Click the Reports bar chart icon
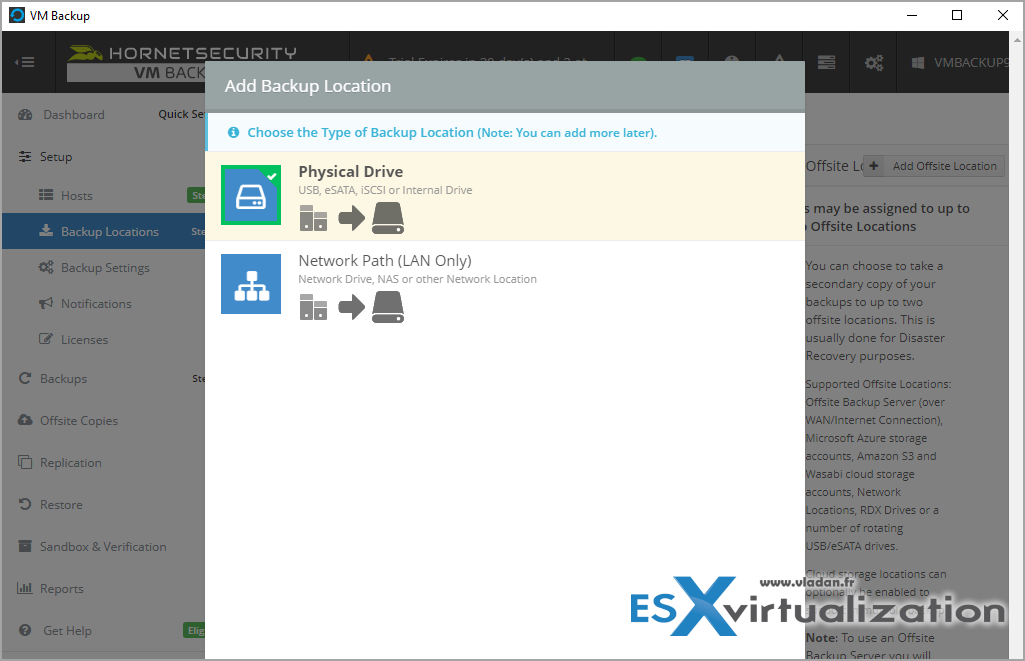This screenshot has width=1025, height=661. pyautogui.click(x=25, y=588)
